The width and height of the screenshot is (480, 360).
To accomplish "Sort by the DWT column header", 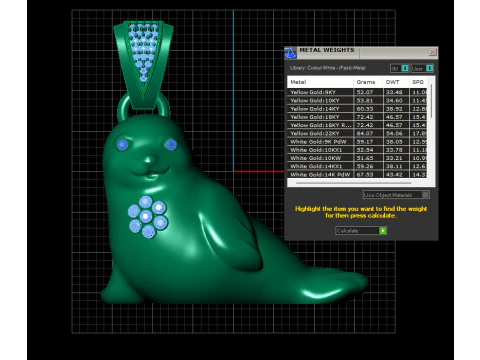I will [x=396, y=82].
